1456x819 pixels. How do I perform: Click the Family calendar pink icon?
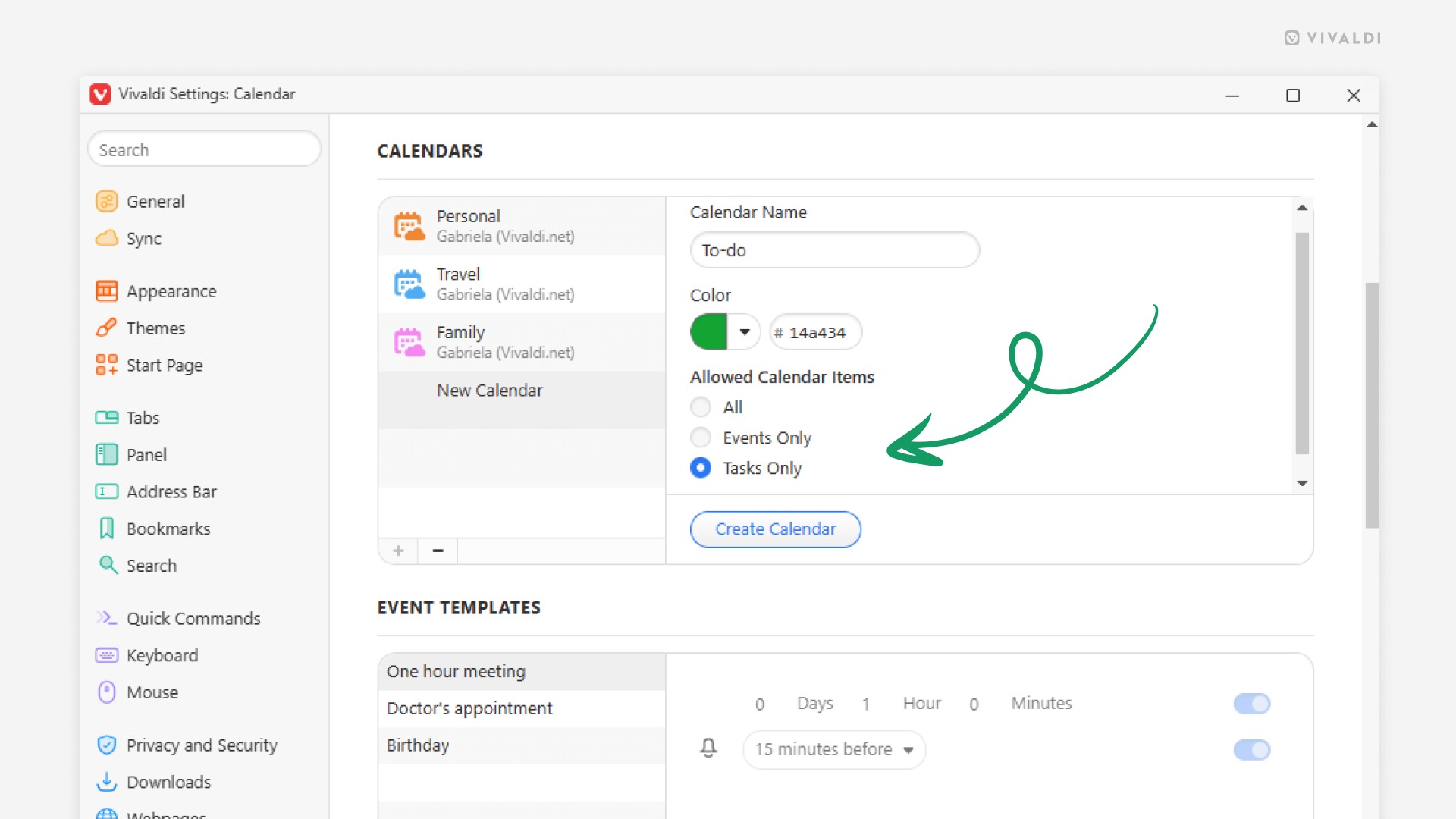coord(409,342)
